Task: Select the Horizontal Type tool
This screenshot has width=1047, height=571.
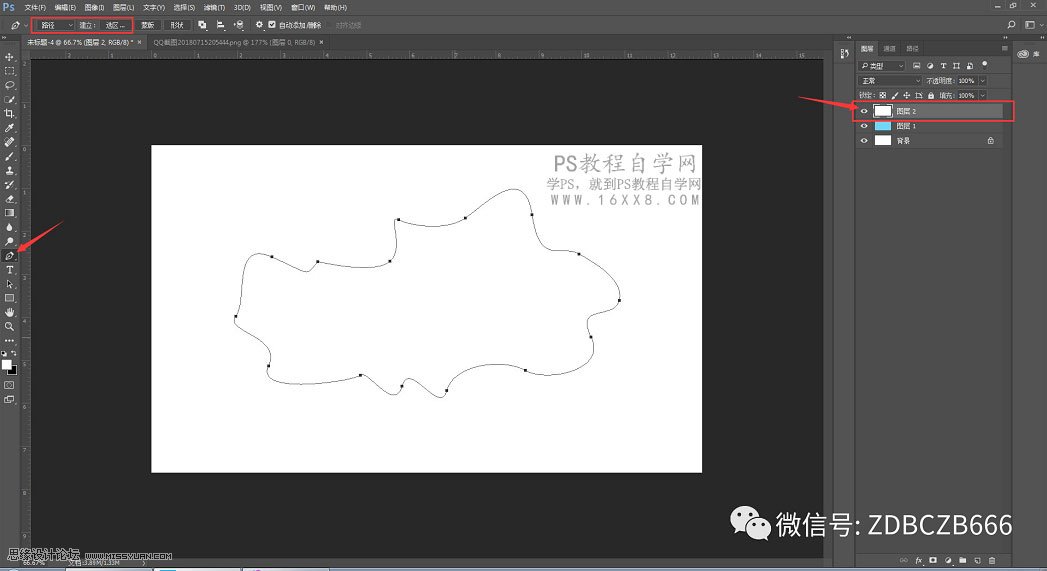Action: point(9,270)
